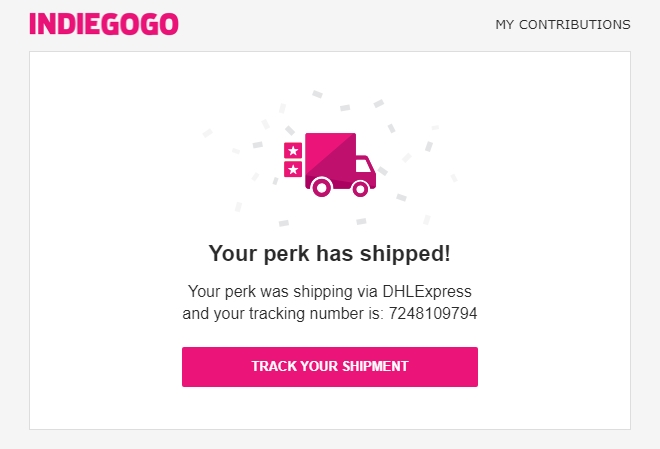Click the DHLExpress carrier name
Viewport: 660px width, 449px height.
click(427, 291)
